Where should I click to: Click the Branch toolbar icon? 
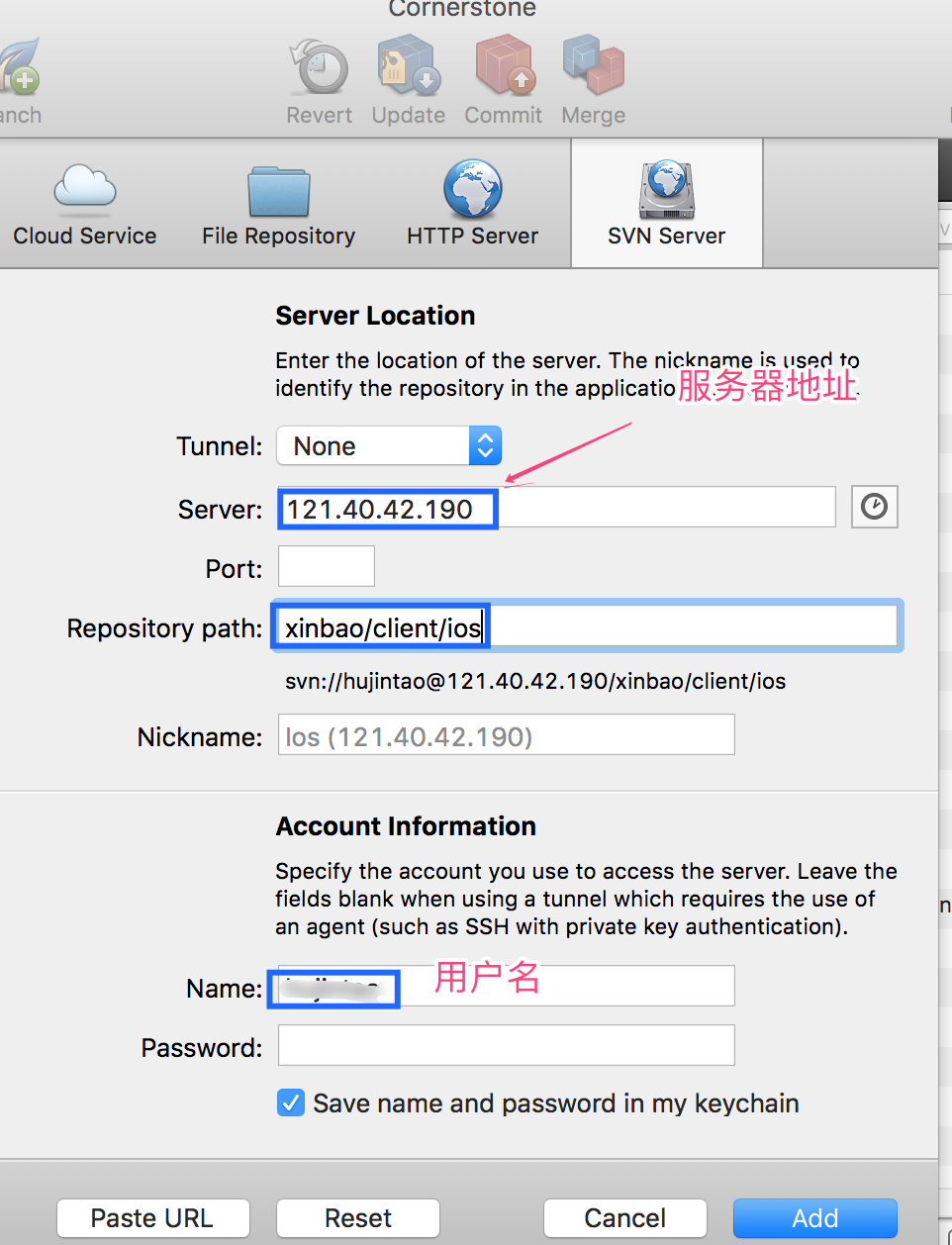tap(20, 66)
